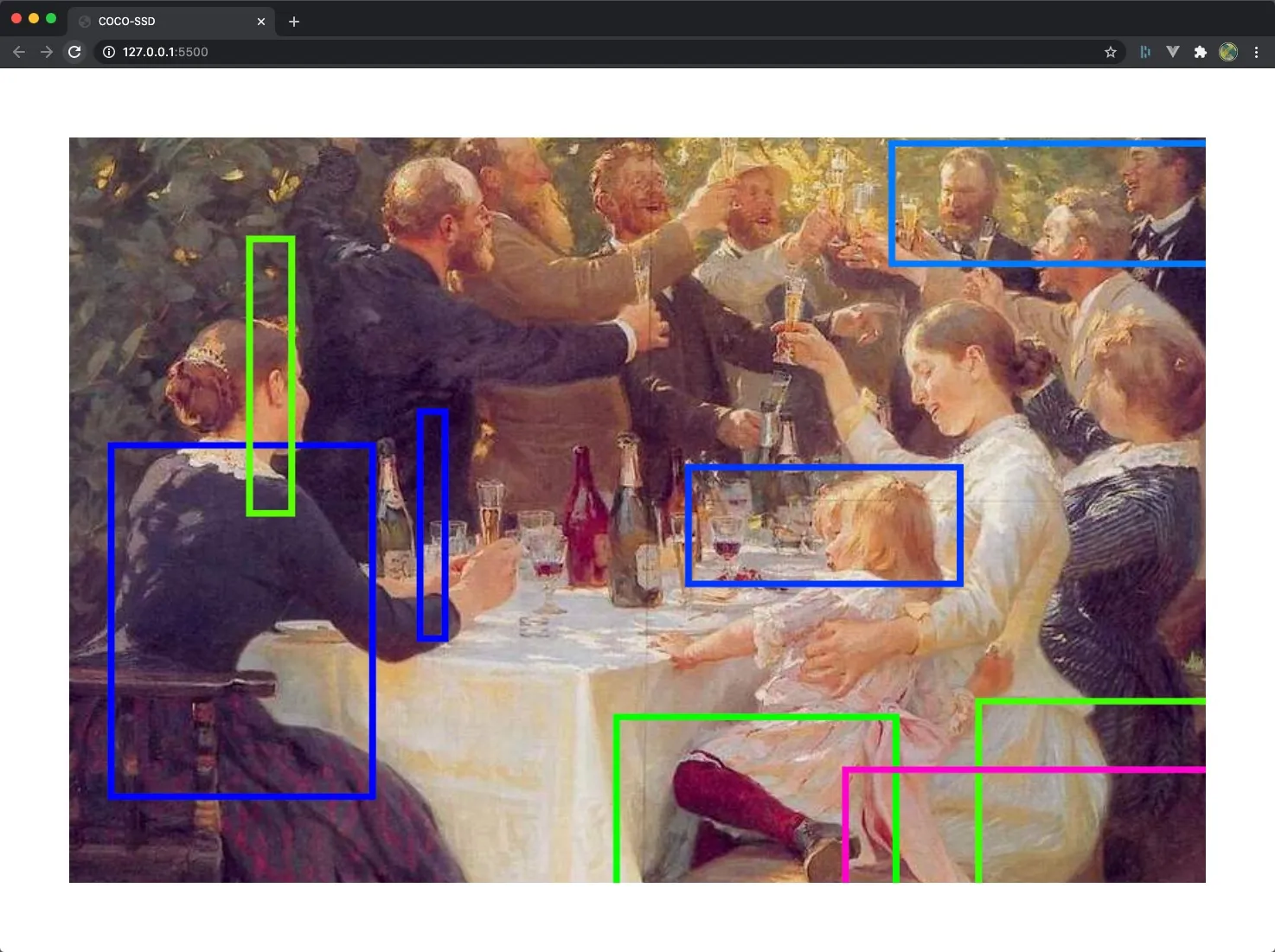Close the COCO-SSD tab
The width and height of the screenshot is (1275, 952).
[x=261, y=21]
